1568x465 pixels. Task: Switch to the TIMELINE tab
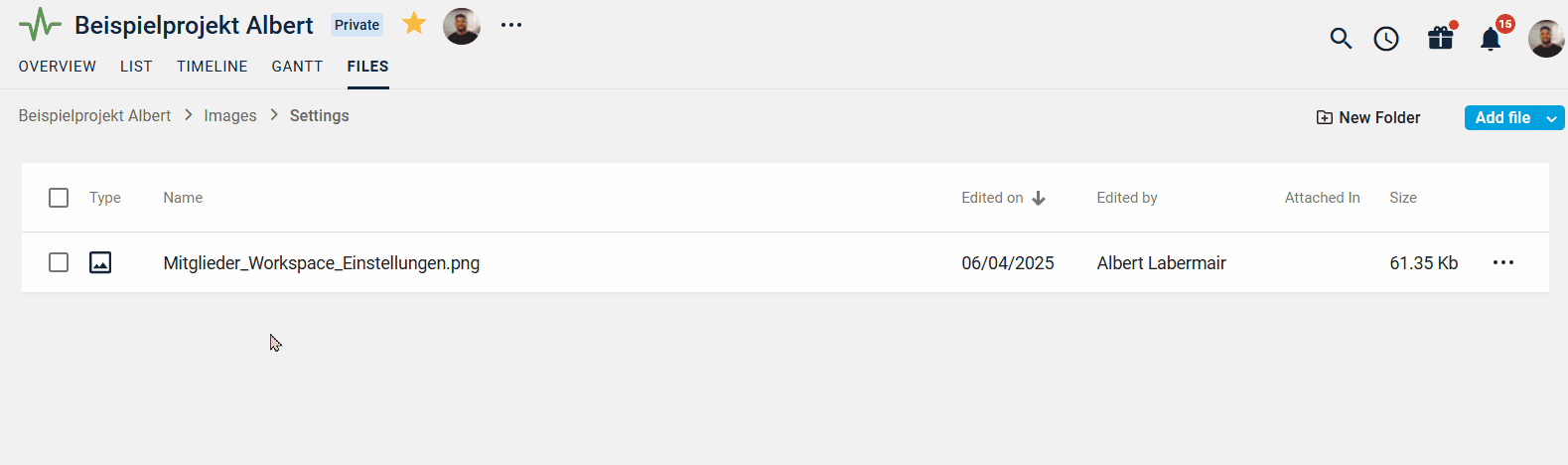pos(213,67)
